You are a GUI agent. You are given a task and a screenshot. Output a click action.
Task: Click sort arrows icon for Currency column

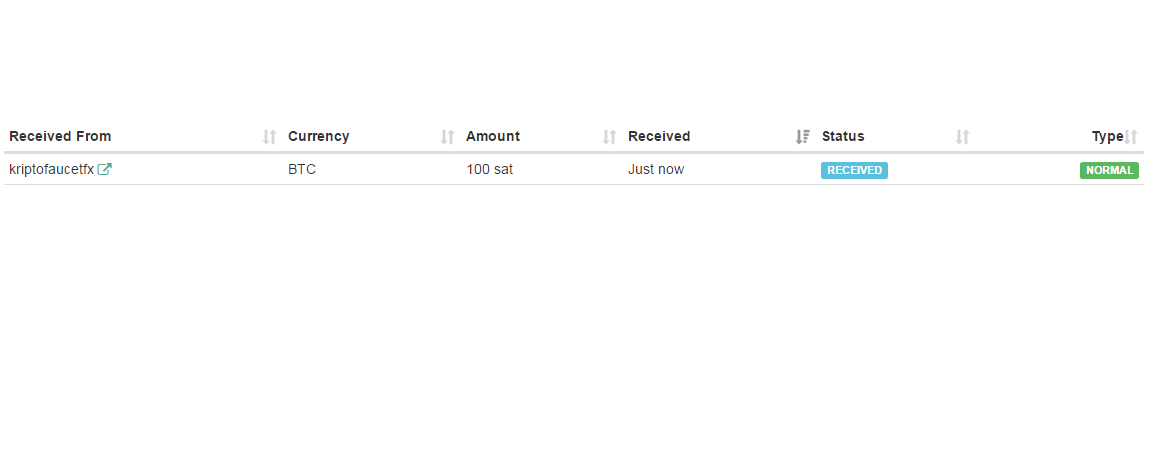[x=447, y=137]
